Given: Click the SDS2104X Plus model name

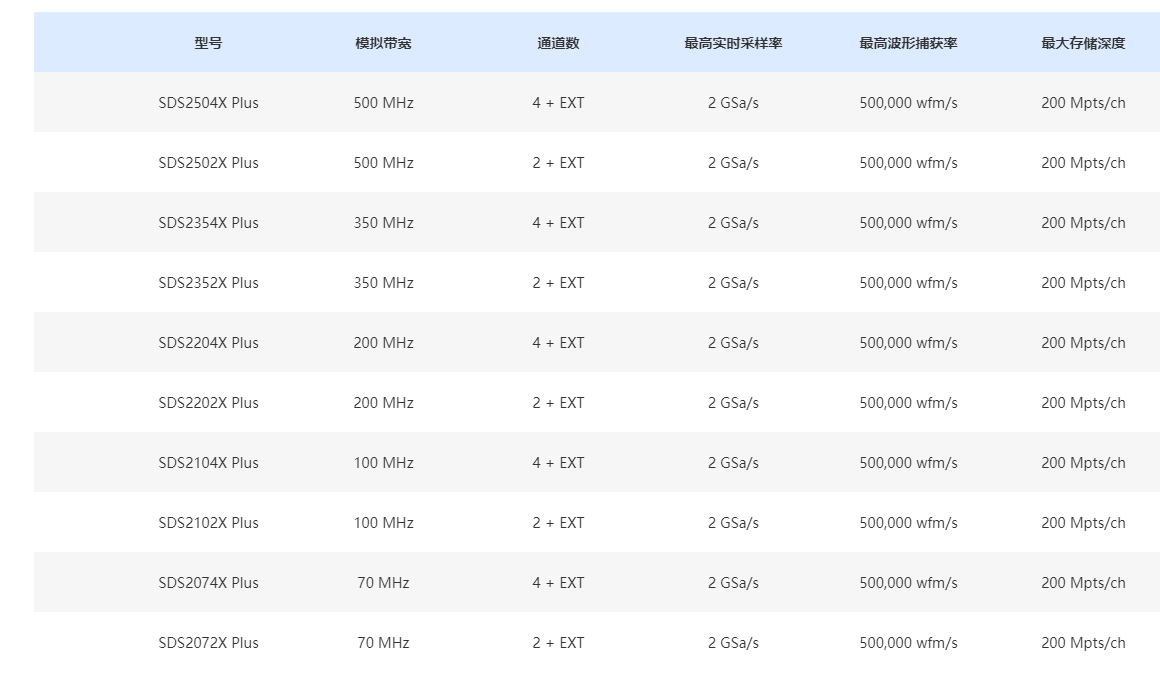Looking at the screenshot, I should [x=208, y=463].
